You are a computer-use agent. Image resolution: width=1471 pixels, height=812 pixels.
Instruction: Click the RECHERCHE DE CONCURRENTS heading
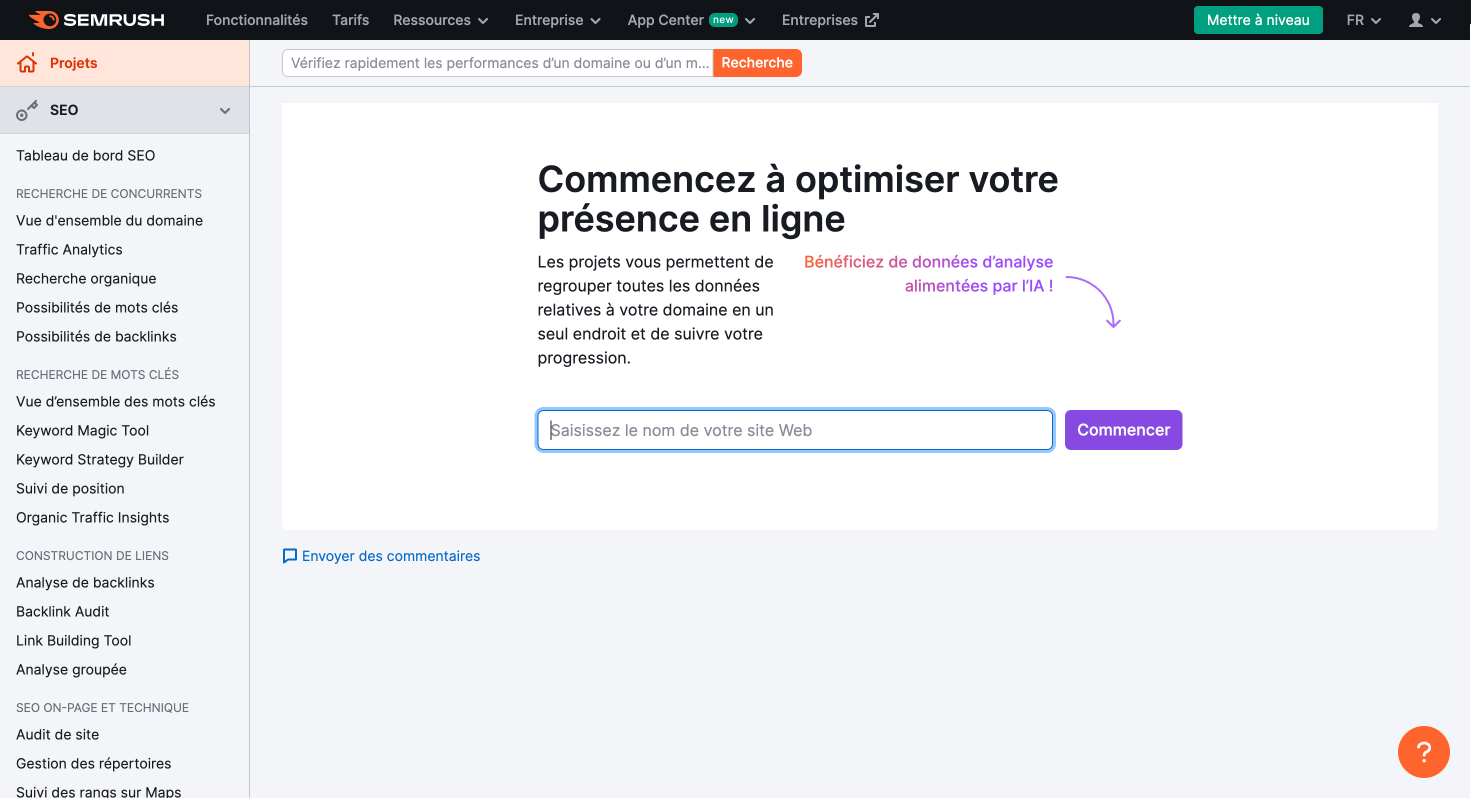109,194
